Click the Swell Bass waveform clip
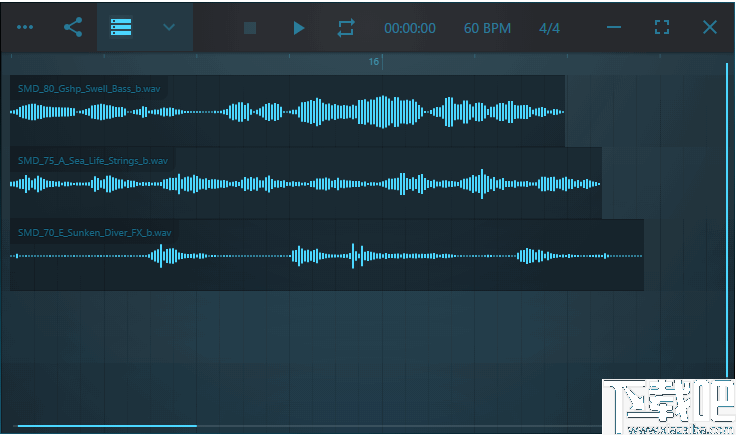 (287, 112)
